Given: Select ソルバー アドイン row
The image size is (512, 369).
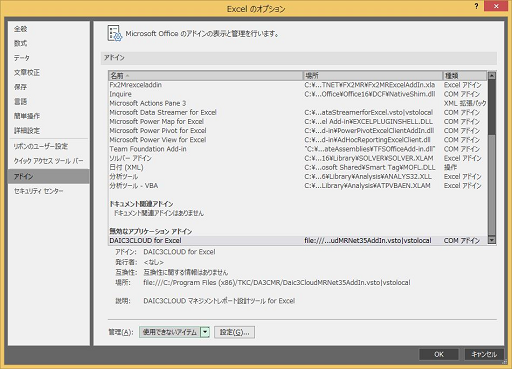Looking at the screenshot, I should point(298,158).
